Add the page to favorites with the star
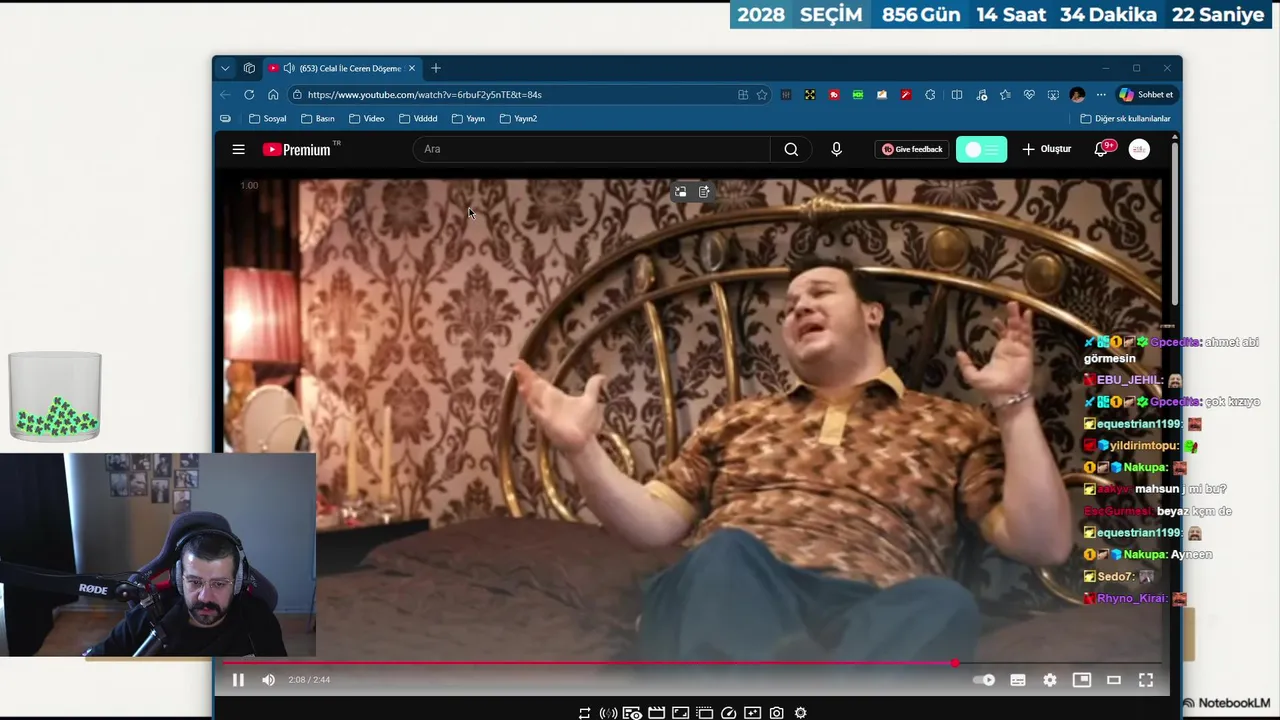 click(x=762, y=94)
